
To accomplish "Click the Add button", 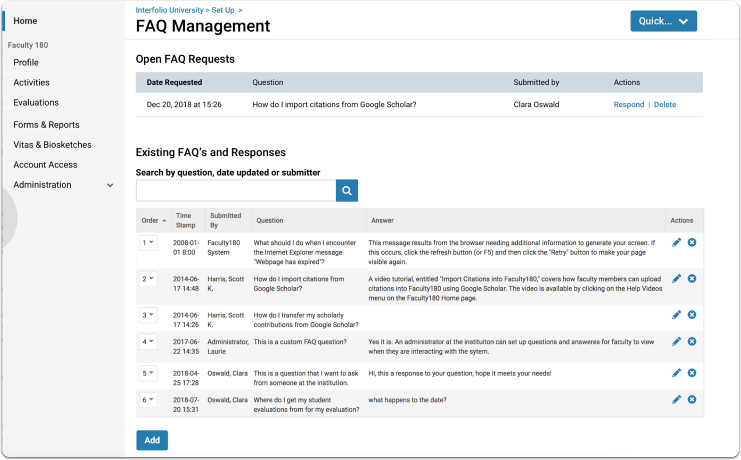I will click(152, 440).
